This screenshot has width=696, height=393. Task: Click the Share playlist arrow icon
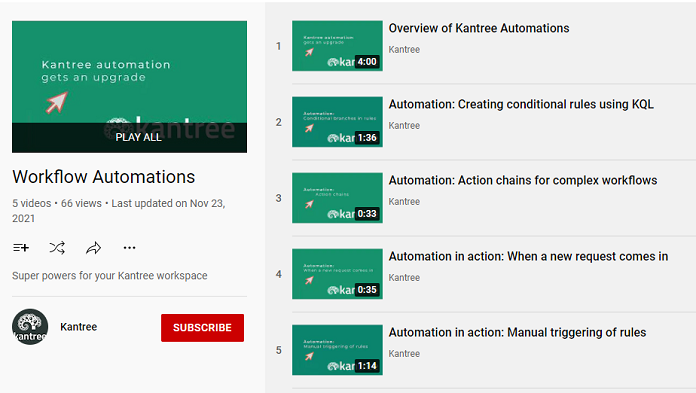tap(93, 248)
